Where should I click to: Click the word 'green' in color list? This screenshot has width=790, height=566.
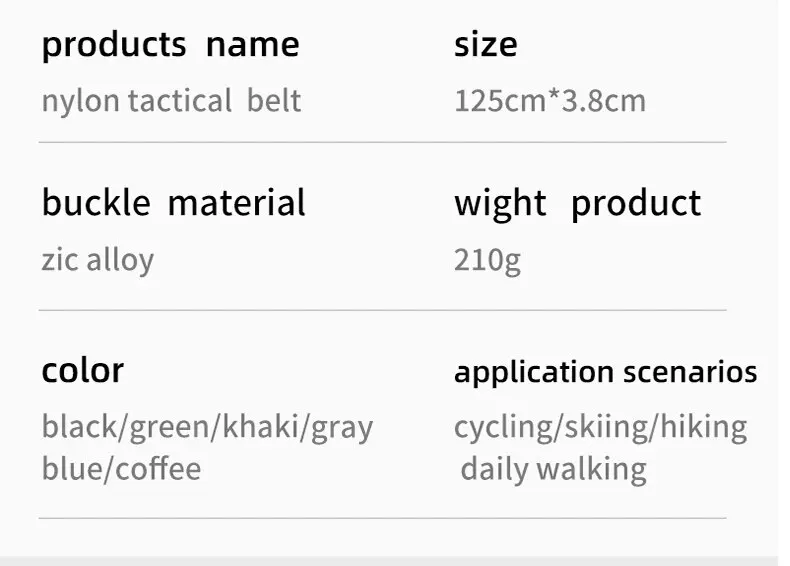[169, 428]
